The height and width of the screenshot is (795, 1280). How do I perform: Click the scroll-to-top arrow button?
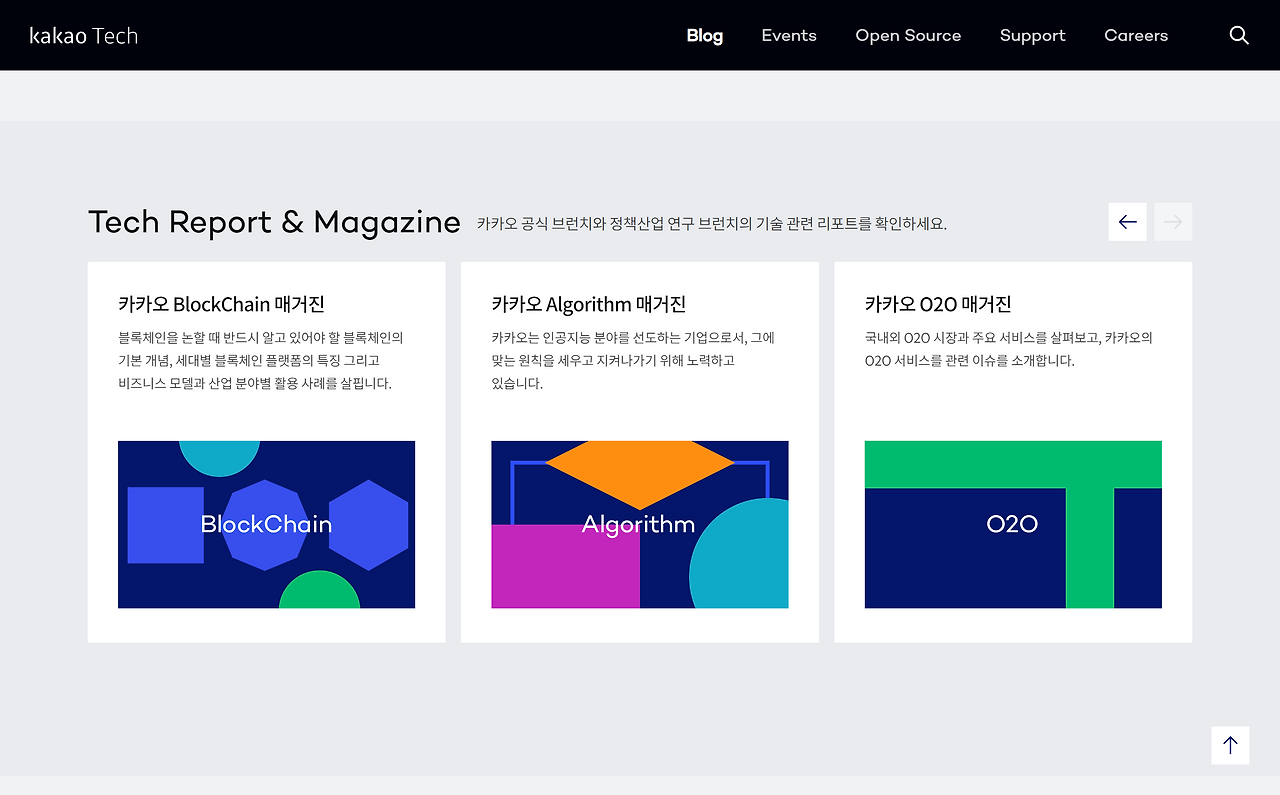1230,745
